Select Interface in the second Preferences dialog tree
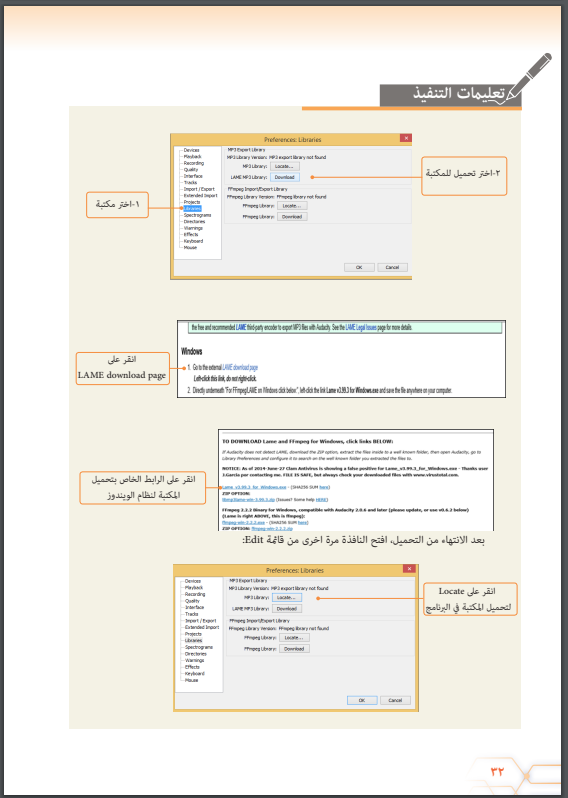This screenshot has width=568, height=798. click(194, 607)
